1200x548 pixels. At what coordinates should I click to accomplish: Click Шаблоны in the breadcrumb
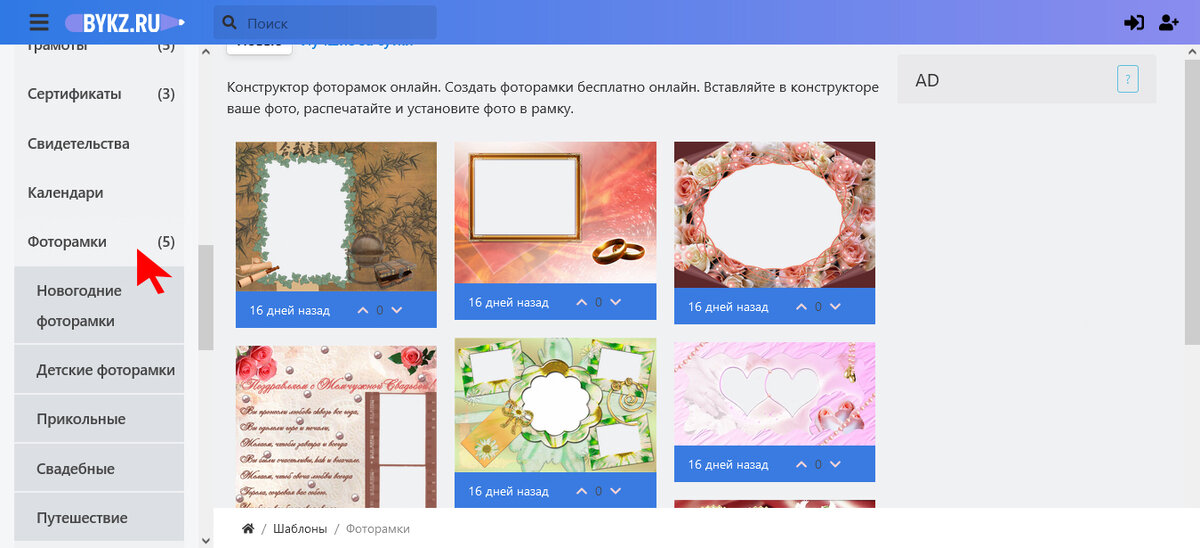click(300, 528)
